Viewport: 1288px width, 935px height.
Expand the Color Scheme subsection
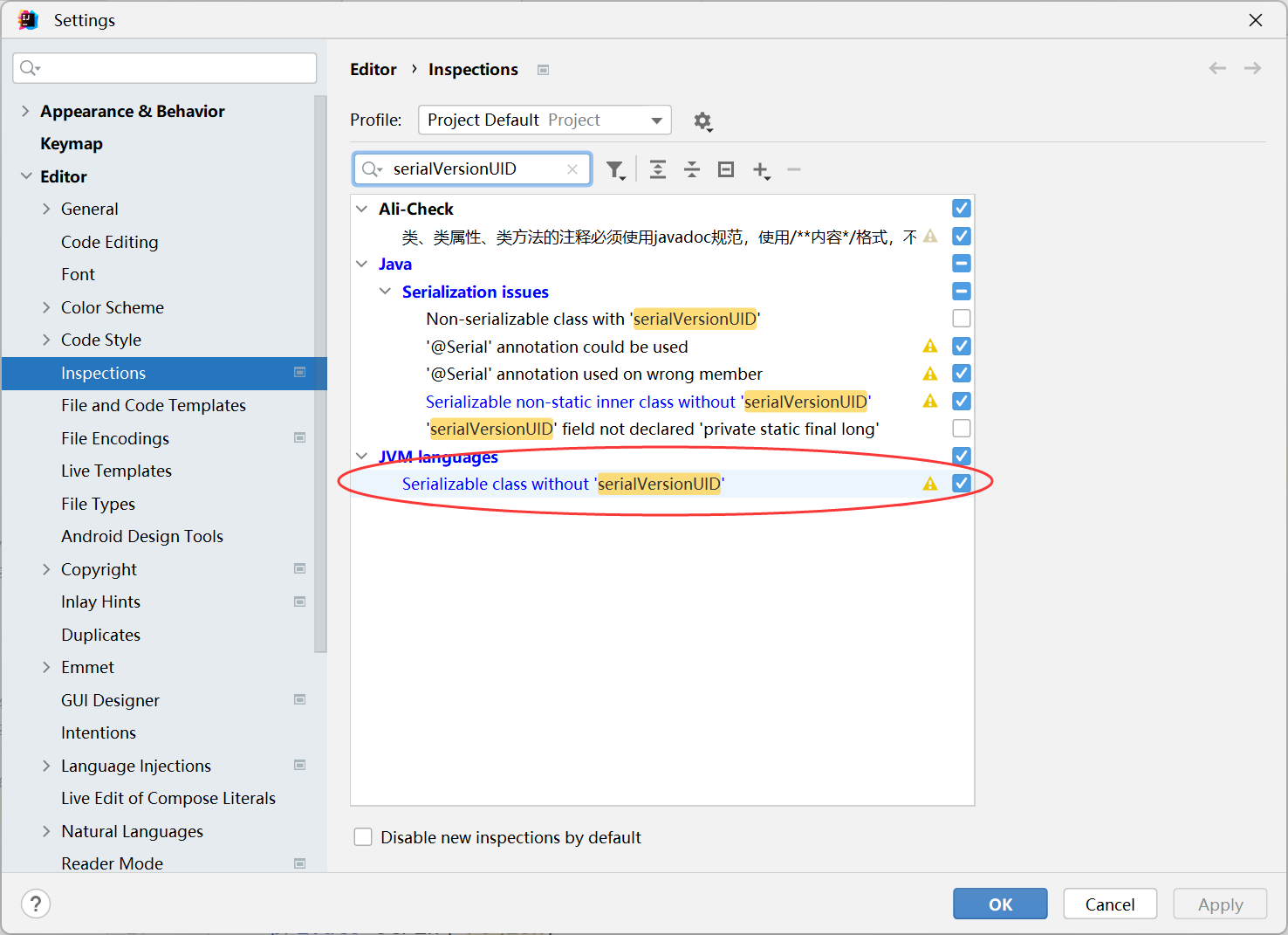pyautogui.click(x=46, y=307)
